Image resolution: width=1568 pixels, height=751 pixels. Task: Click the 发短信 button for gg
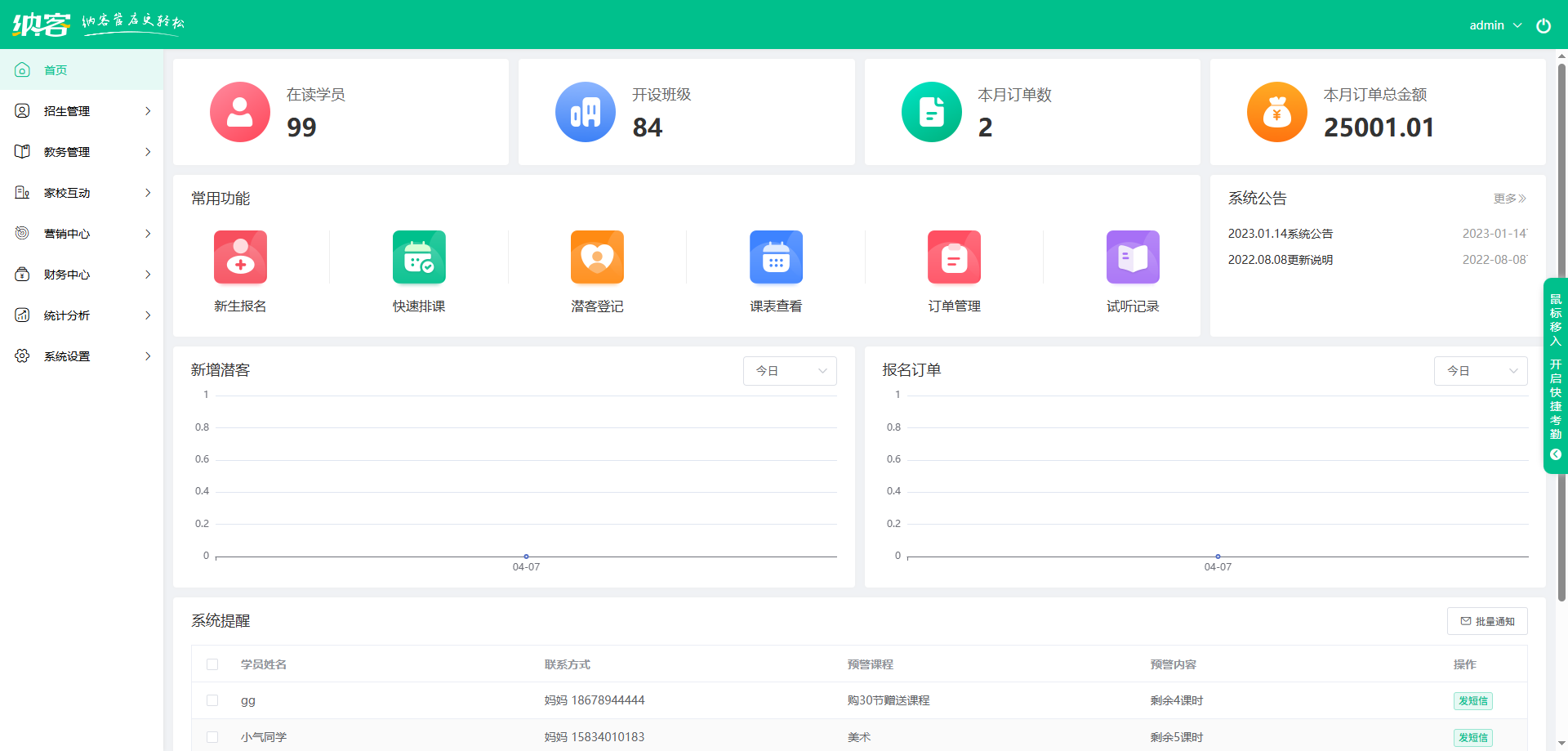tap(1472, 700)
